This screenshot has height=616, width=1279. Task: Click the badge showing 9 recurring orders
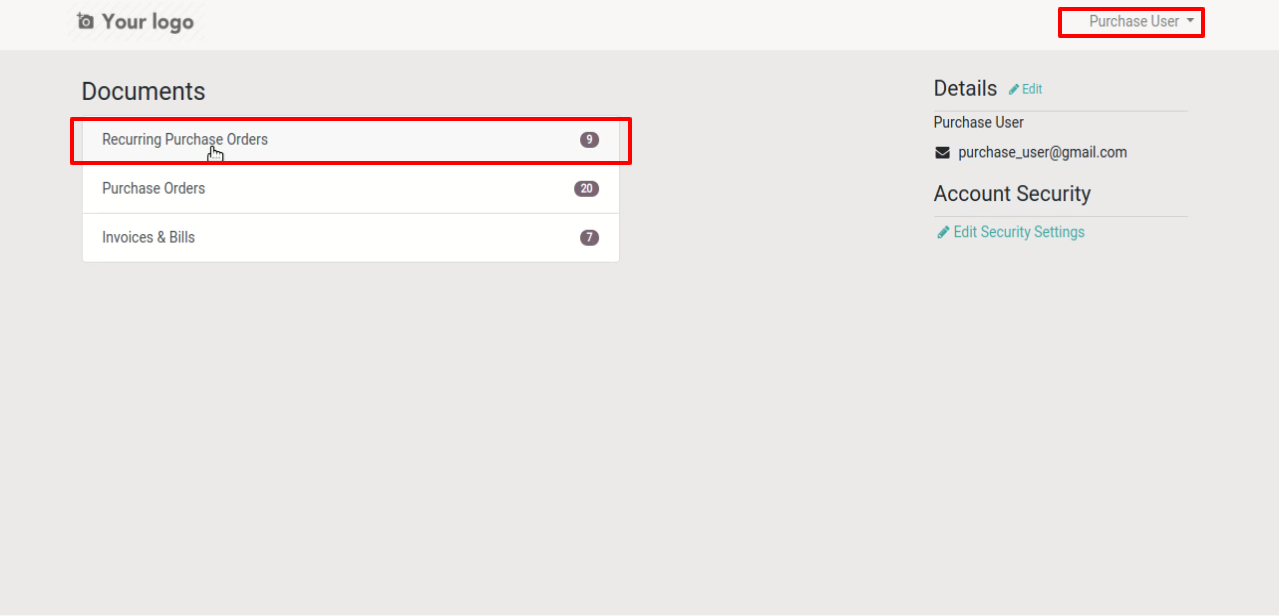click(x=589, y=140)
